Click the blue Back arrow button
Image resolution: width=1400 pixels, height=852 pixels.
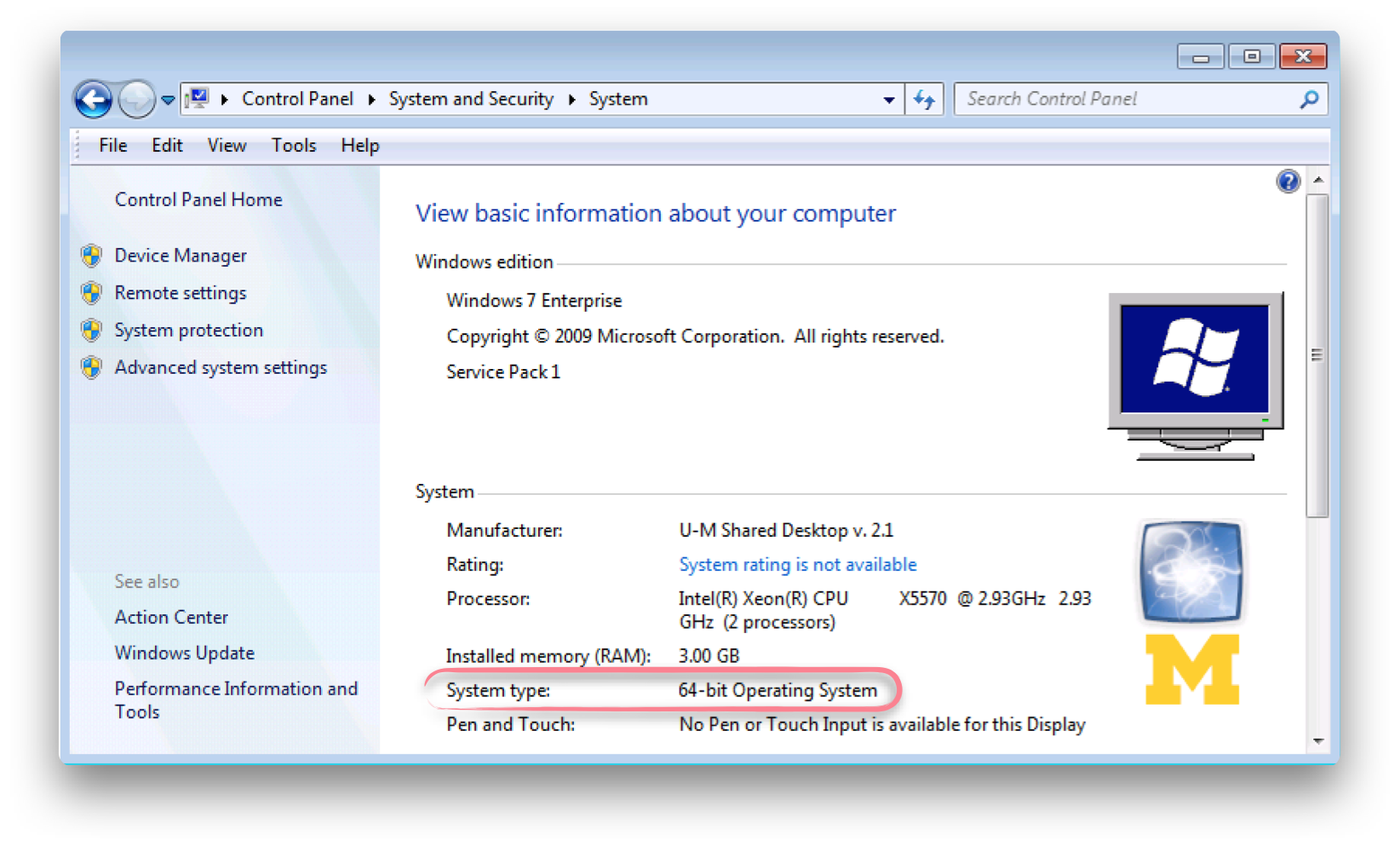(x=93, y=100)
